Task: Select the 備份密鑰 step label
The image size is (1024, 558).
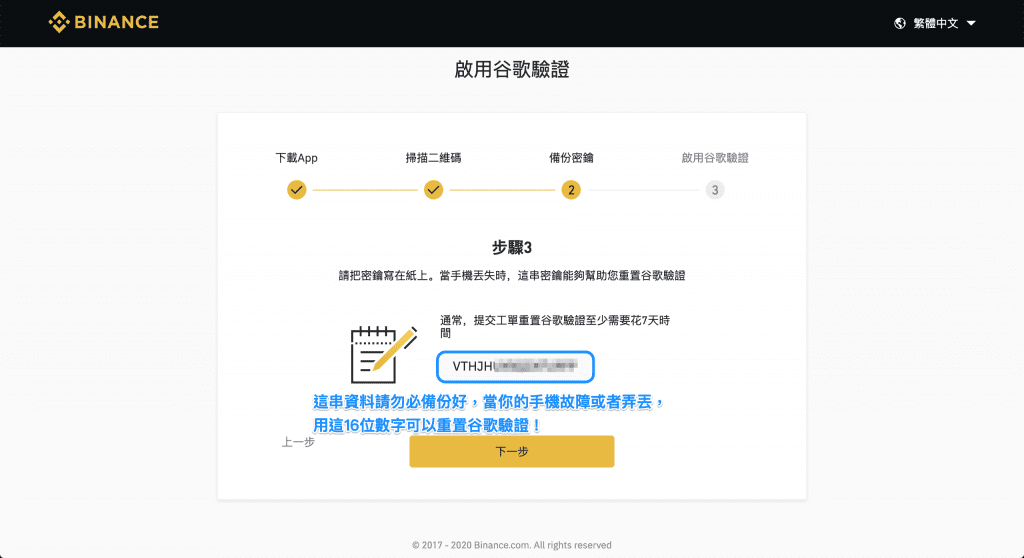Action: [571, 158]
